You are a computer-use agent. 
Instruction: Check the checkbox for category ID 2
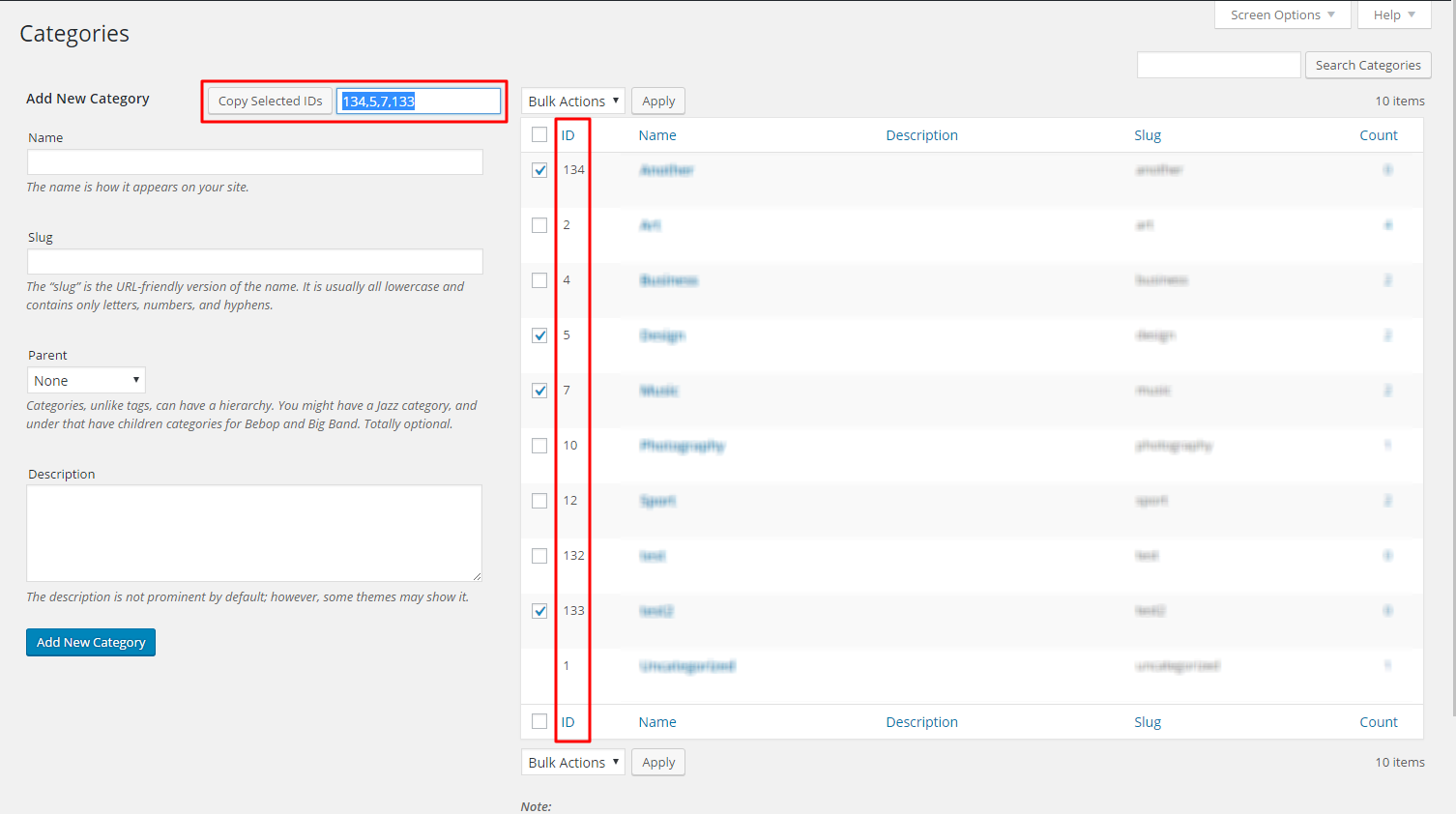coord(539,225)
